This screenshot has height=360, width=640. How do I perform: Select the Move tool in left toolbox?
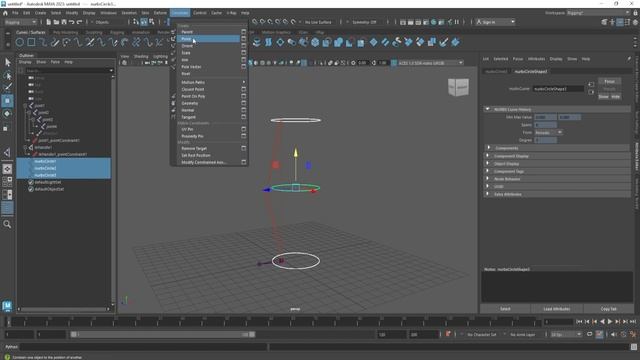[x=7, y=100]
